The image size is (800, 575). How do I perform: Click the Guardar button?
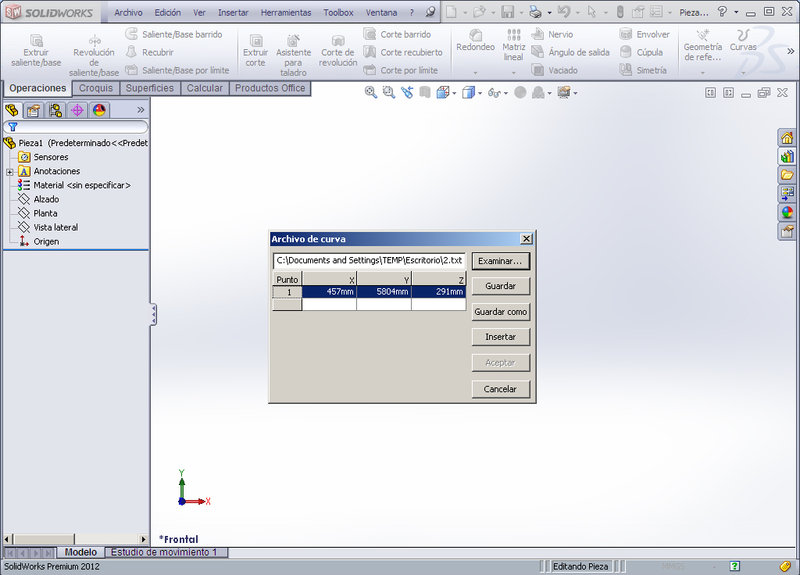(501, 286)
